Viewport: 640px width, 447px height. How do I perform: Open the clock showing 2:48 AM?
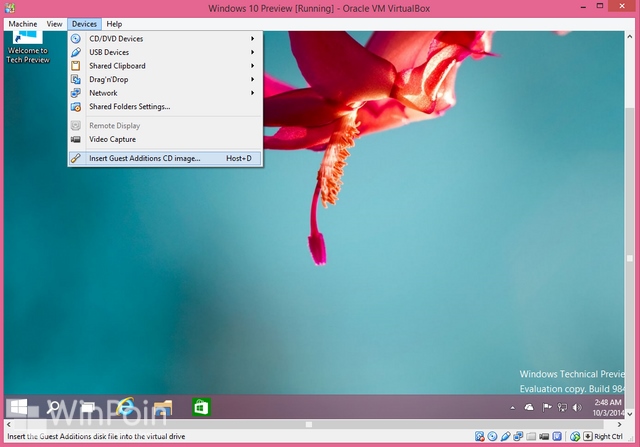608,407
